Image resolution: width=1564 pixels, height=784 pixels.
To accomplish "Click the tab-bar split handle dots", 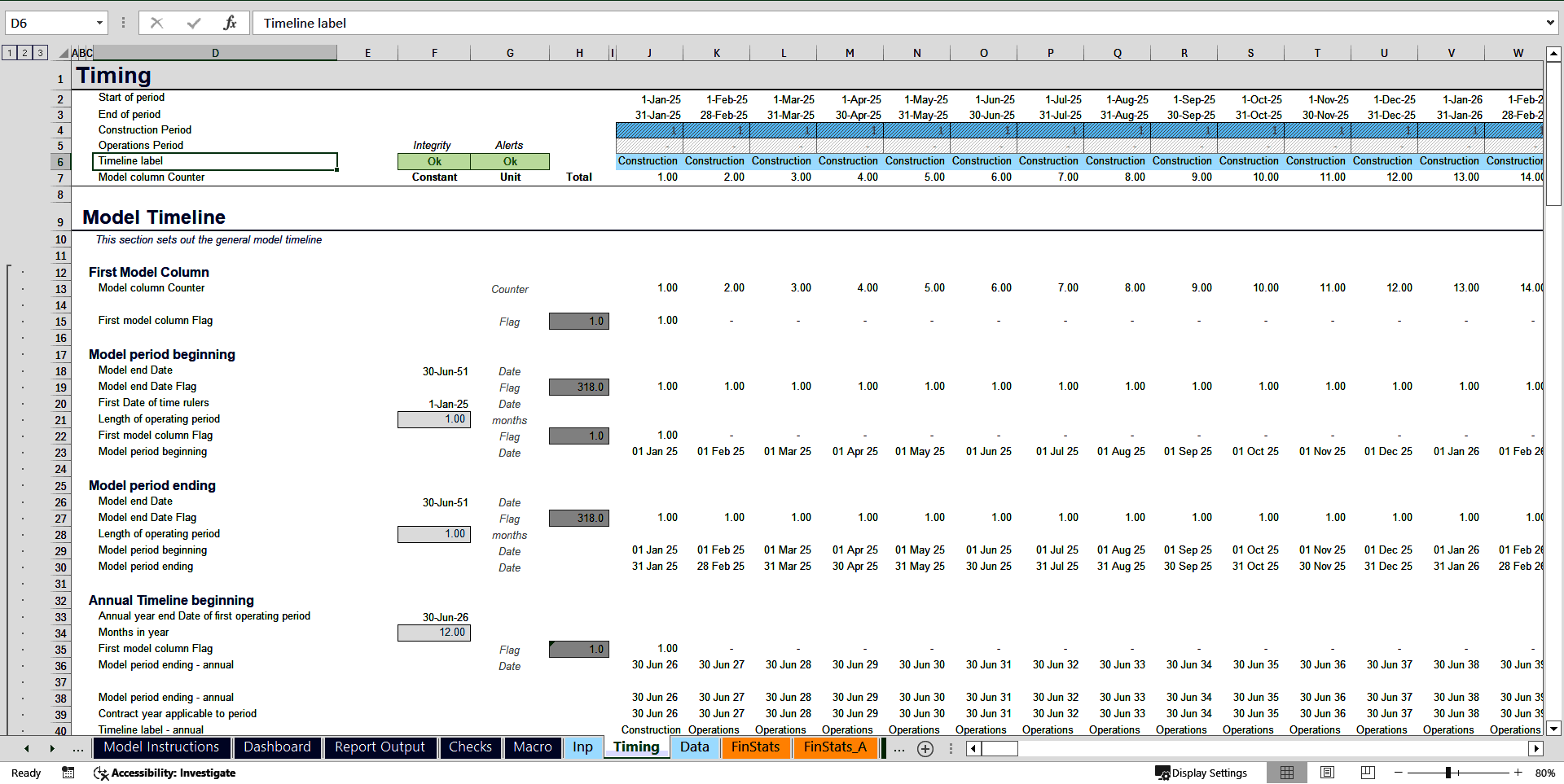I will (951, 748).
